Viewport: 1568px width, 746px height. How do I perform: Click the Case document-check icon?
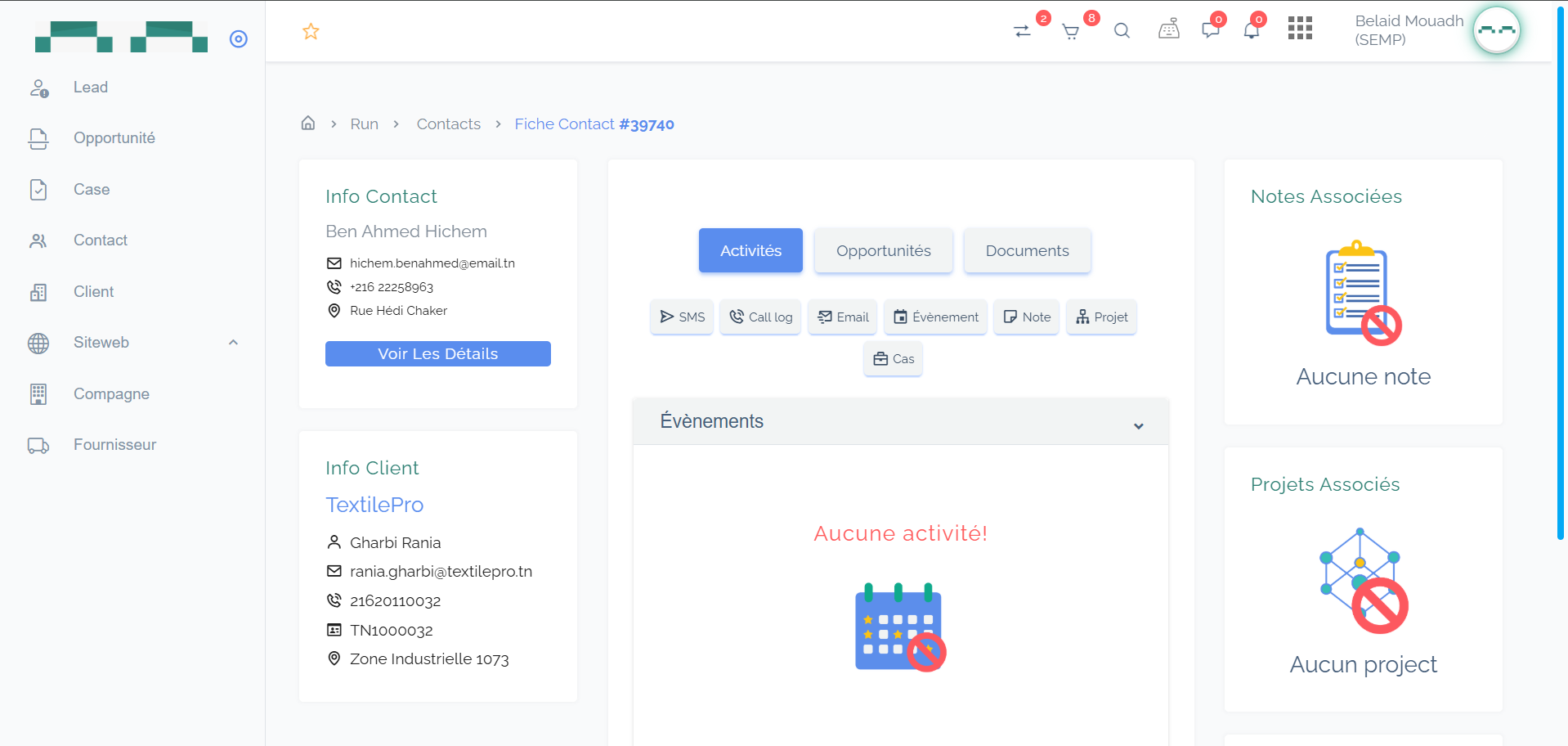point(38,190)
